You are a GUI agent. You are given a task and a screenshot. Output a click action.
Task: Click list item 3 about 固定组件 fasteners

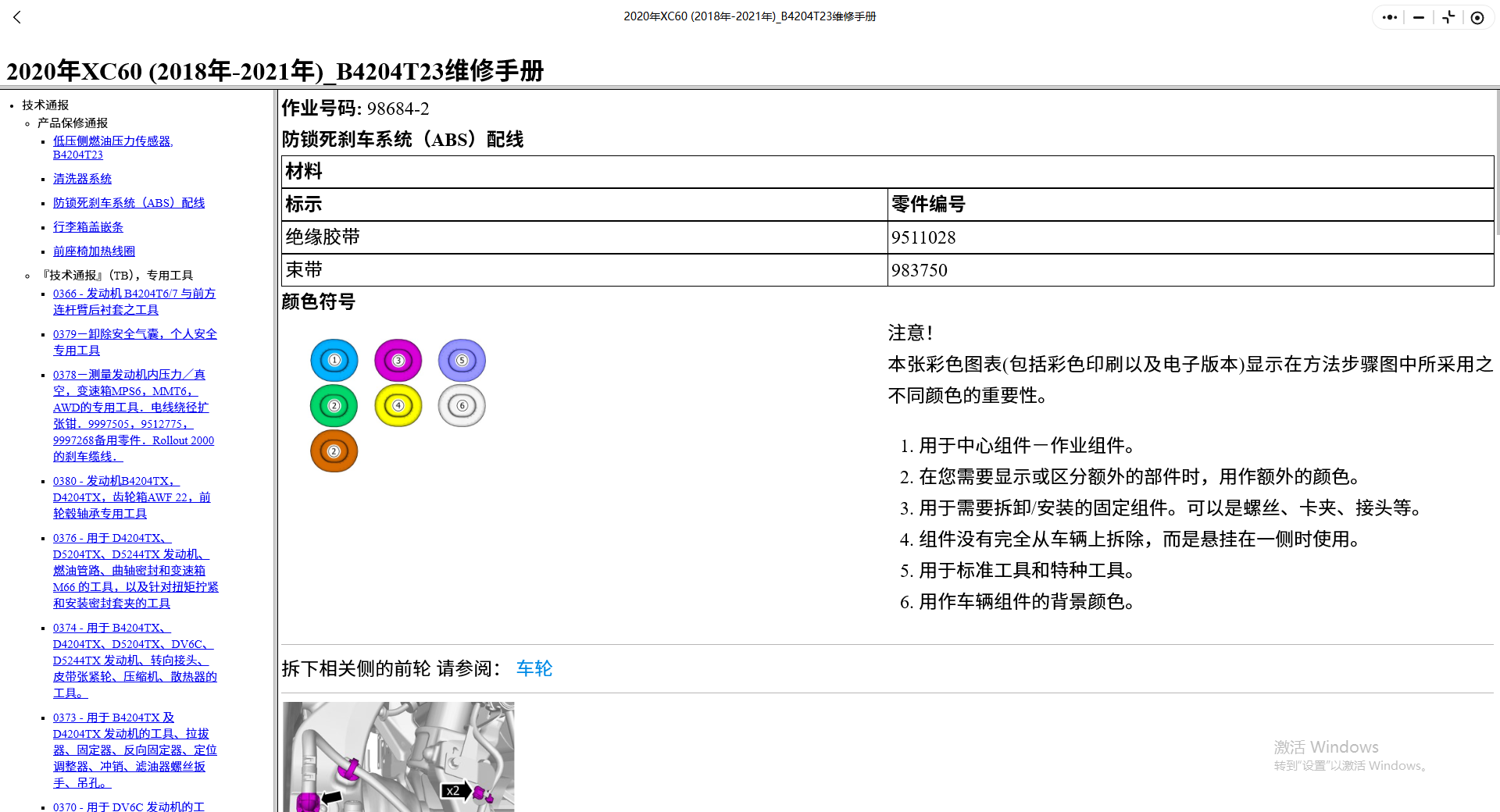point(1162,507)
